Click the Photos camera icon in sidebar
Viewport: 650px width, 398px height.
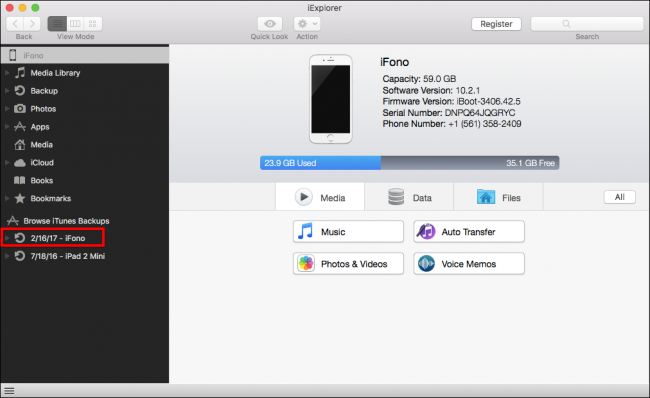pos(19,109)
